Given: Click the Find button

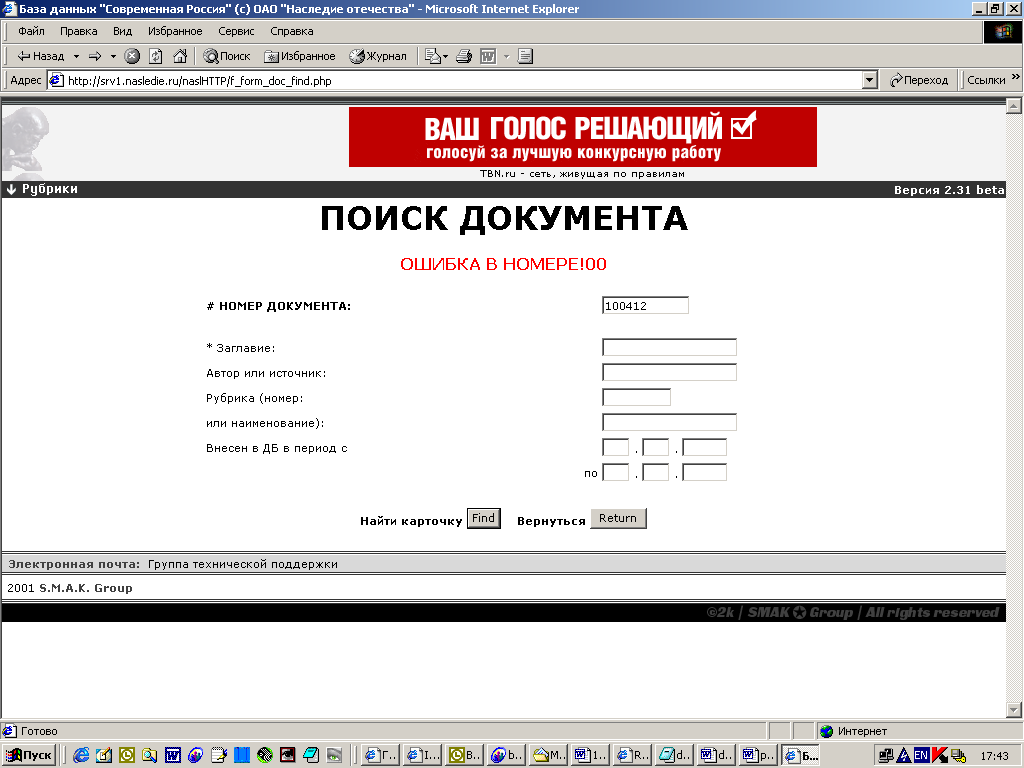Looking at the screenshot, I should tap(484, 519).
